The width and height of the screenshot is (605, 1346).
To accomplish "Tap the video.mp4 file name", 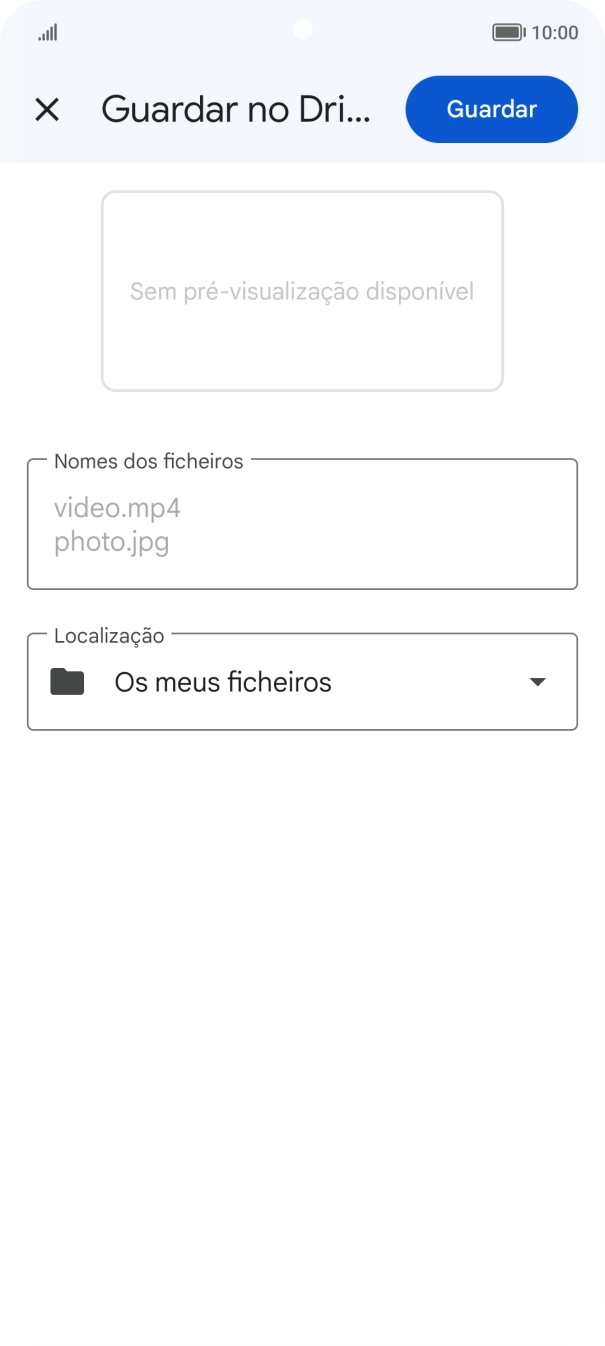I will click(x=117, y=508).
